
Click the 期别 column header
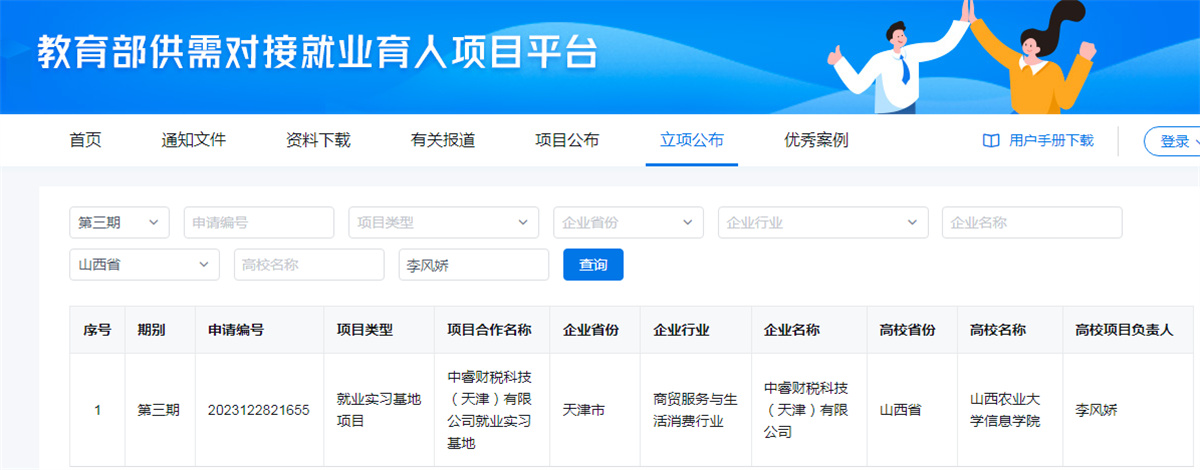coord(160,330)
